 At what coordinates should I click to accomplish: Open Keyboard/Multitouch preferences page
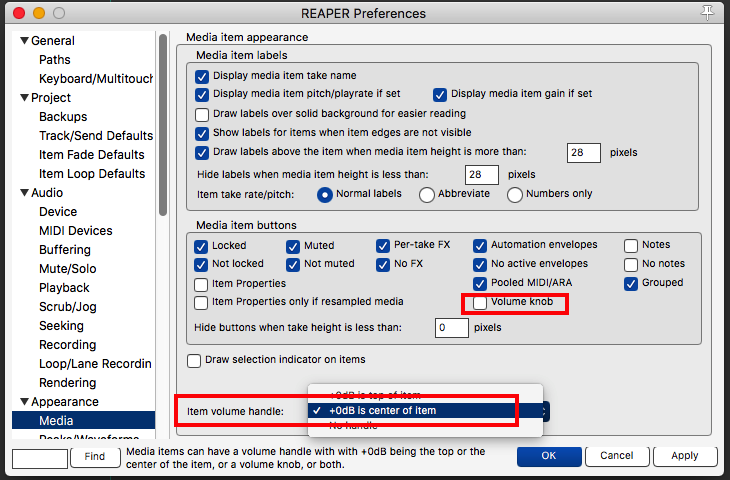coord(96,79)
